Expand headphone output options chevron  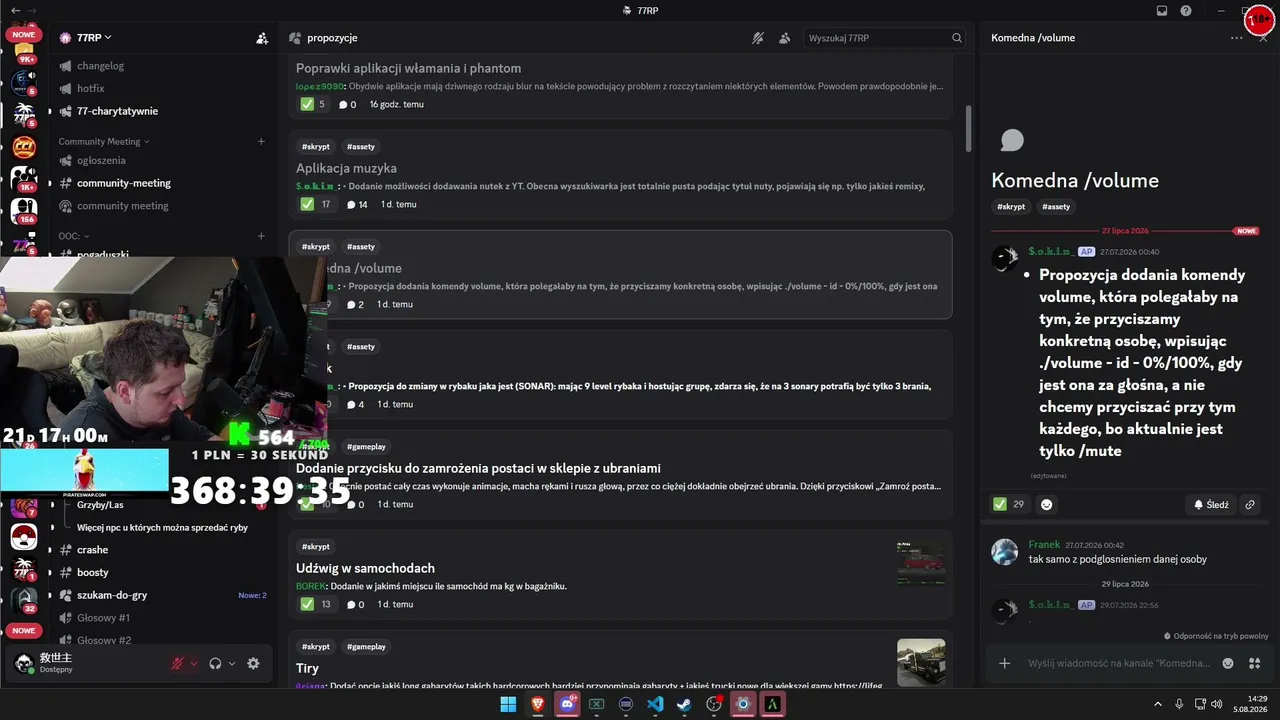pyautogui.click(x=232, y=663)
